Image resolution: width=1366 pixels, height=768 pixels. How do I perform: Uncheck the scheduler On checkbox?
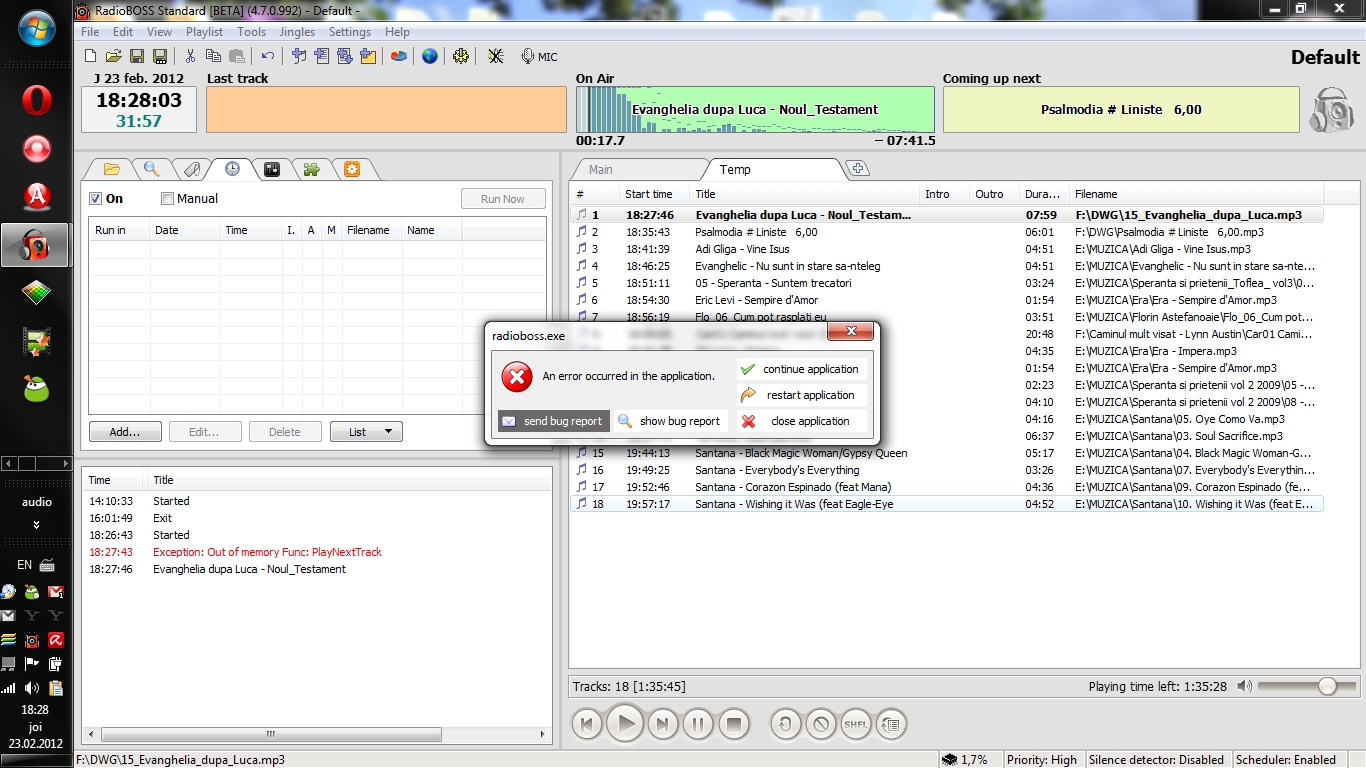pyautogui.click(x=96, y=198)
